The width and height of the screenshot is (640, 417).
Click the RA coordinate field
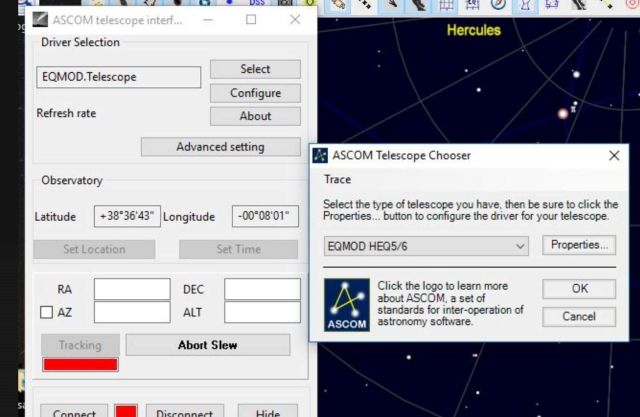pos(132,289)
